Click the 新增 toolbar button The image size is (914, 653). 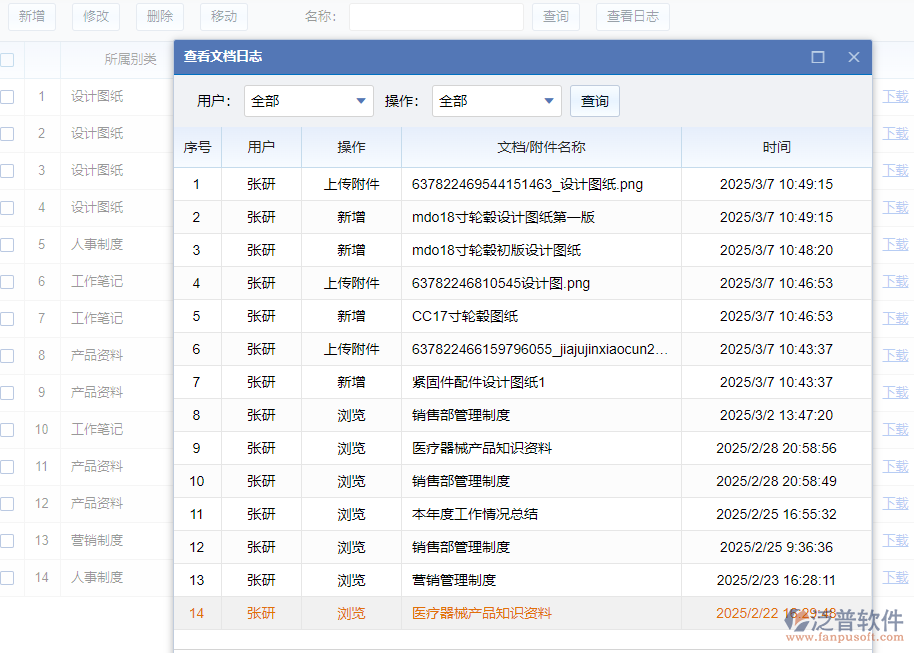tap(32, 16)
